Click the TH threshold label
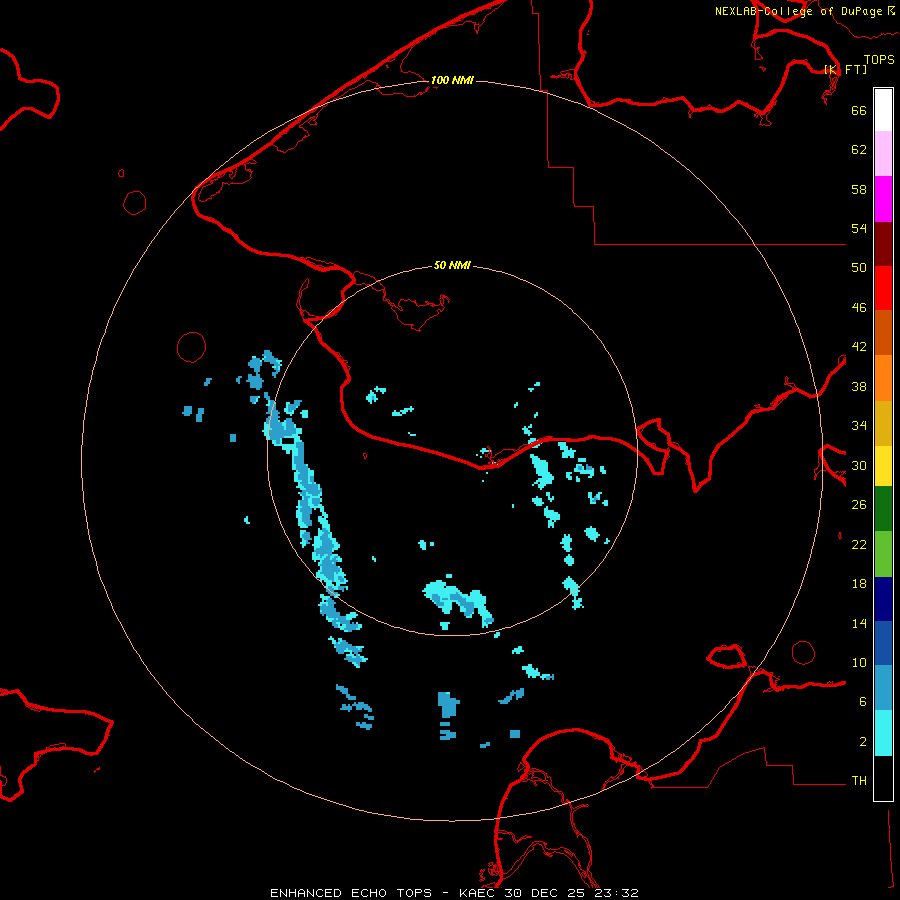This screenshot has width=900, height=900. 859,781
